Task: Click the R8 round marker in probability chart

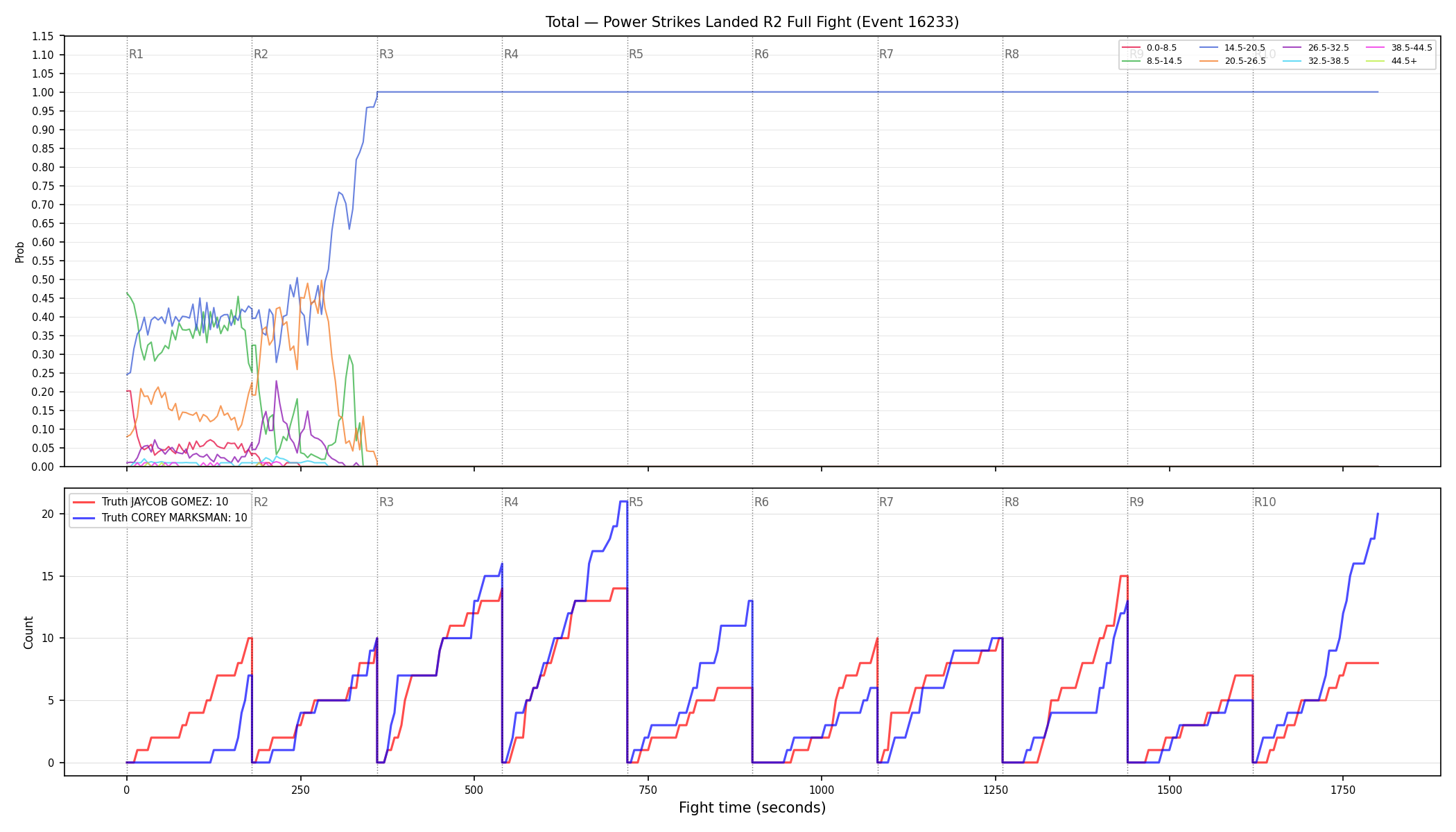Action: point(1012,54)
